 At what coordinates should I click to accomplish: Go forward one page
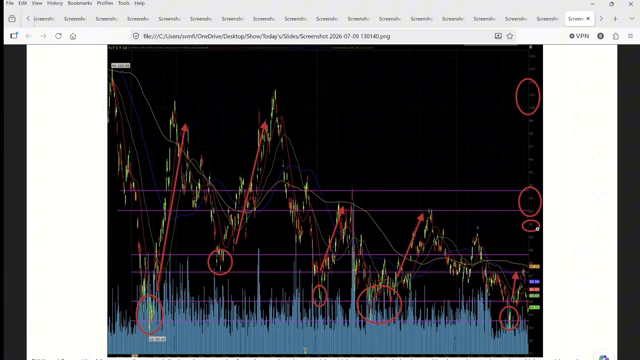[43, 36]
